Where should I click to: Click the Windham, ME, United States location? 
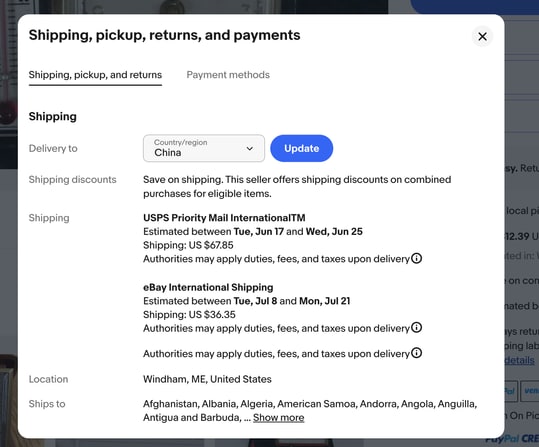click(x=207, y=379)
